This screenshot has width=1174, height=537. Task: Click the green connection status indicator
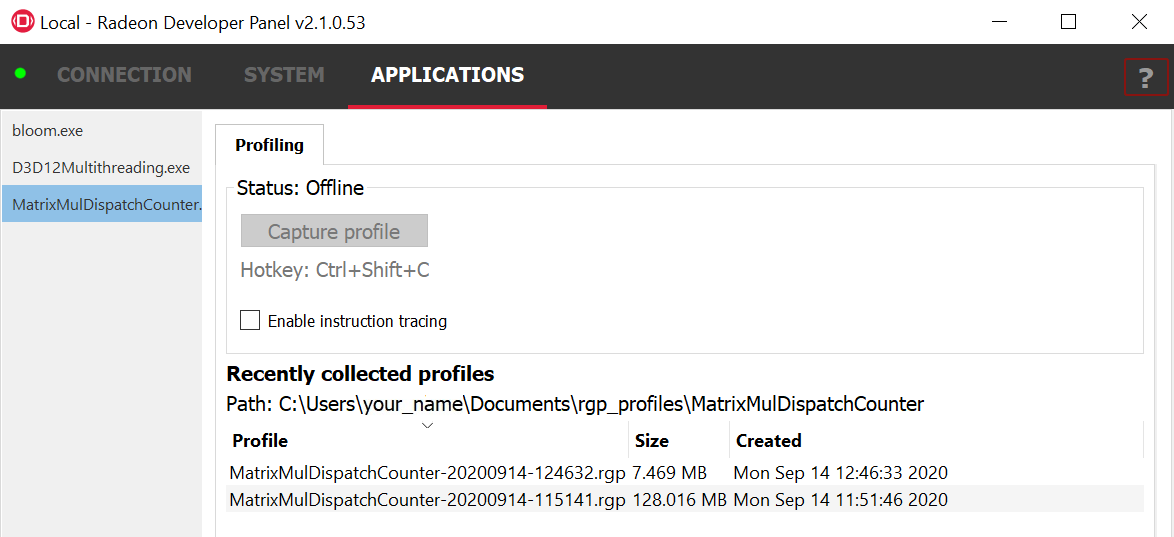(20, 74)
